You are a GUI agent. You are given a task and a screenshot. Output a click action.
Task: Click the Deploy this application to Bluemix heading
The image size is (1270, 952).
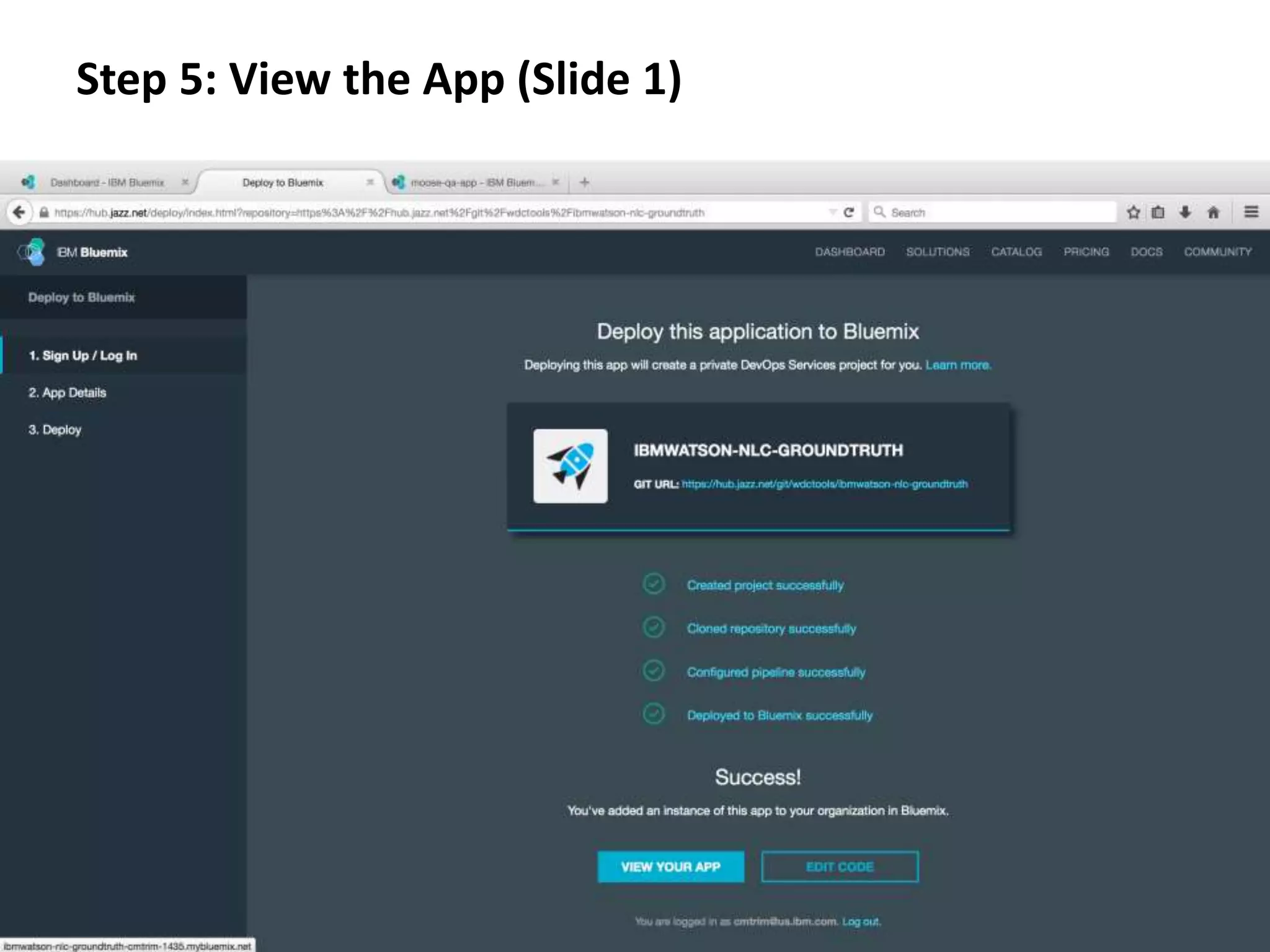pyautogui.click(x=758, y=332)
